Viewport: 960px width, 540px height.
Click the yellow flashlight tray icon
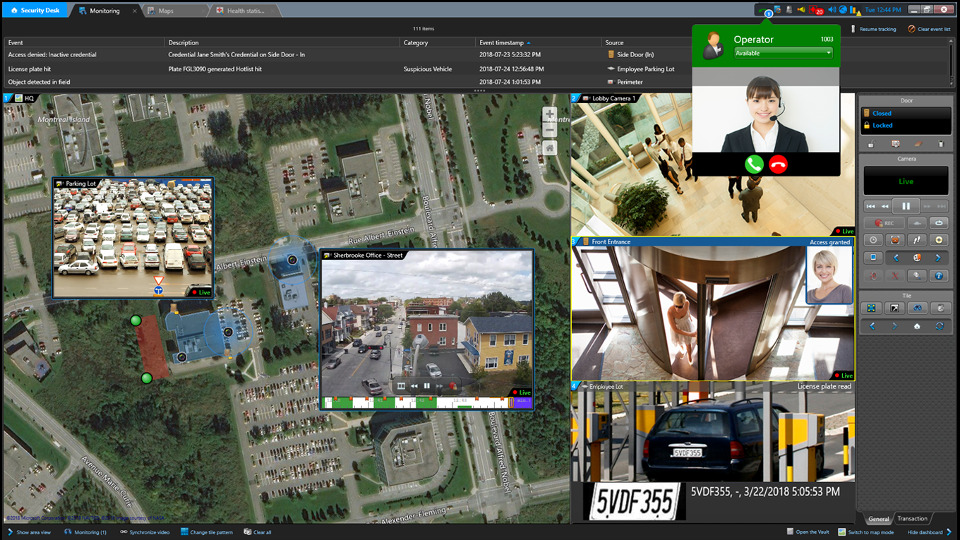click(801, 10)
